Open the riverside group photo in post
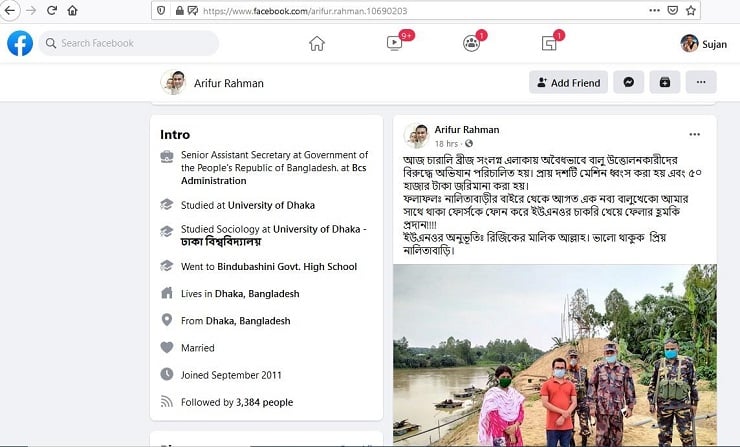Viewport: 740px width, 447px height. tap(555, 355)
